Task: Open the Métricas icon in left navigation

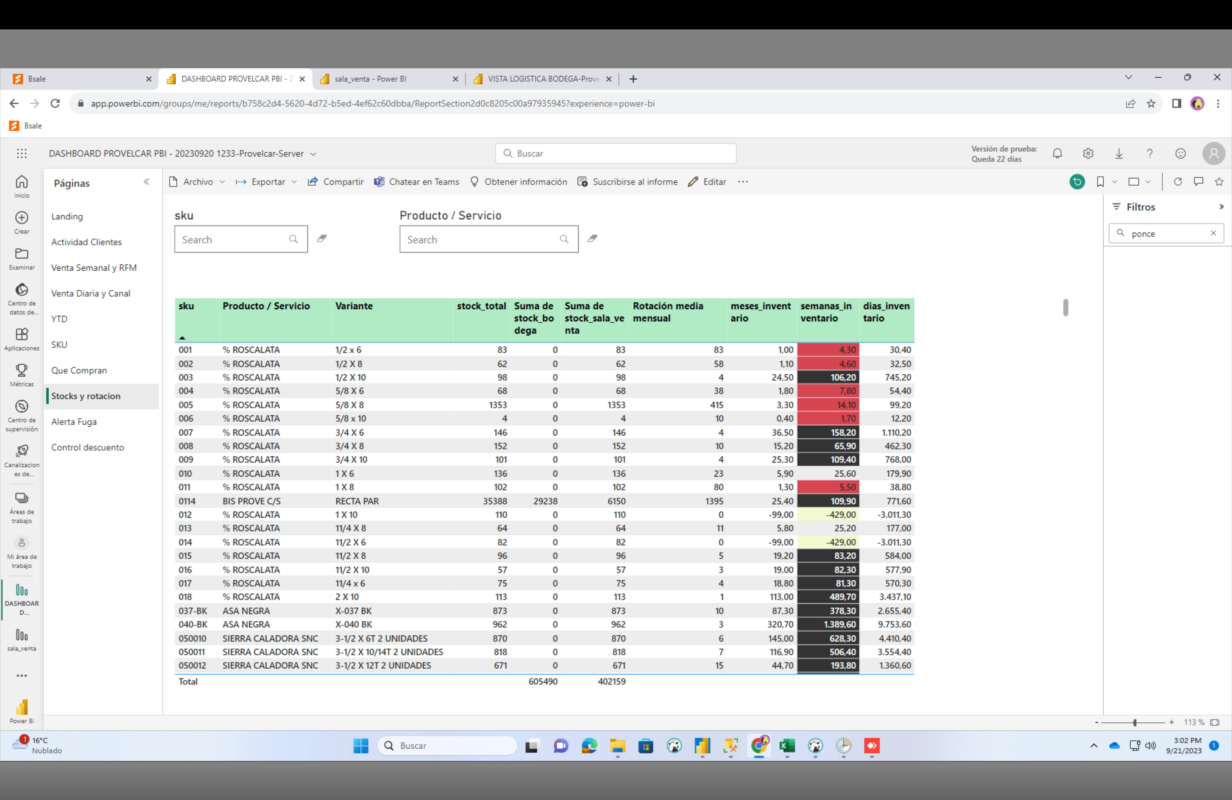Action: (22, 371)
